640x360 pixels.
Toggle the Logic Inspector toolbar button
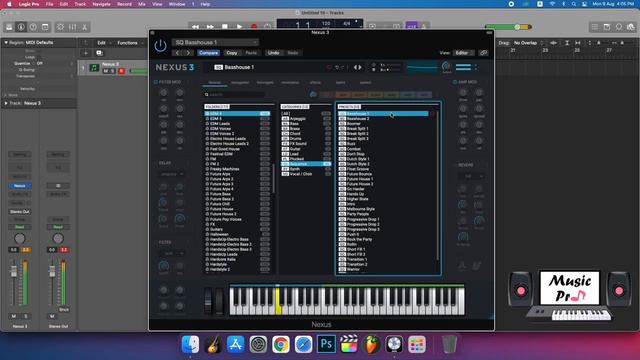pos(21,27)
